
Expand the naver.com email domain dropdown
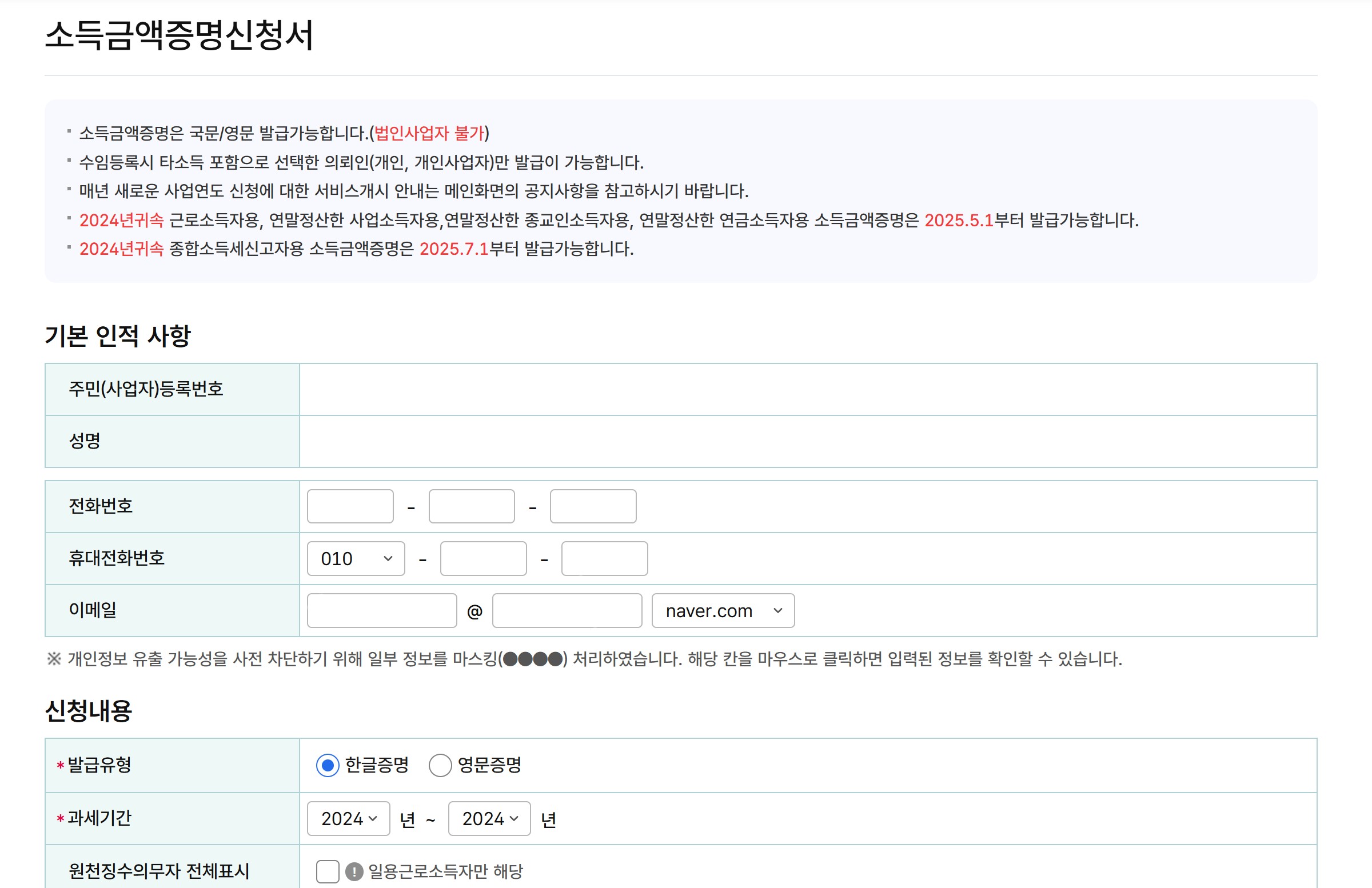(723, 611)
